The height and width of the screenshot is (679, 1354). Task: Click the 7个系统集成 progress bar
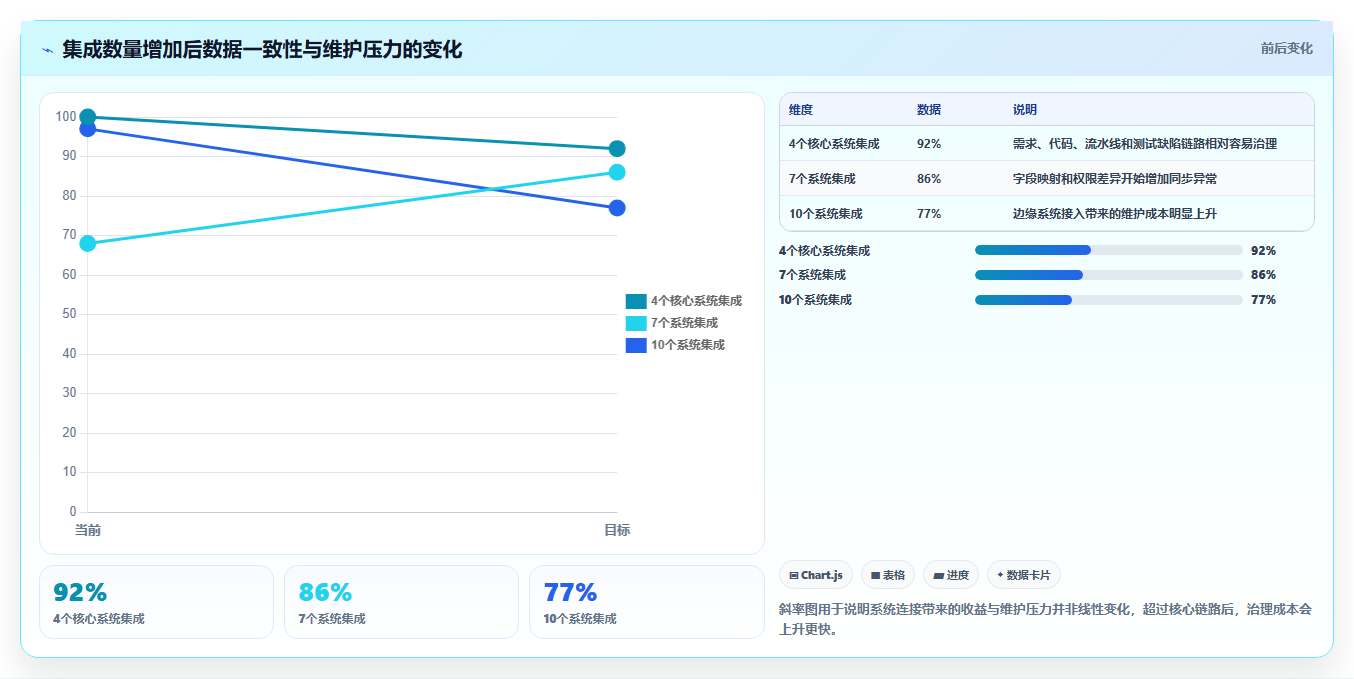pyautogui.click(x=1109, y=275)
